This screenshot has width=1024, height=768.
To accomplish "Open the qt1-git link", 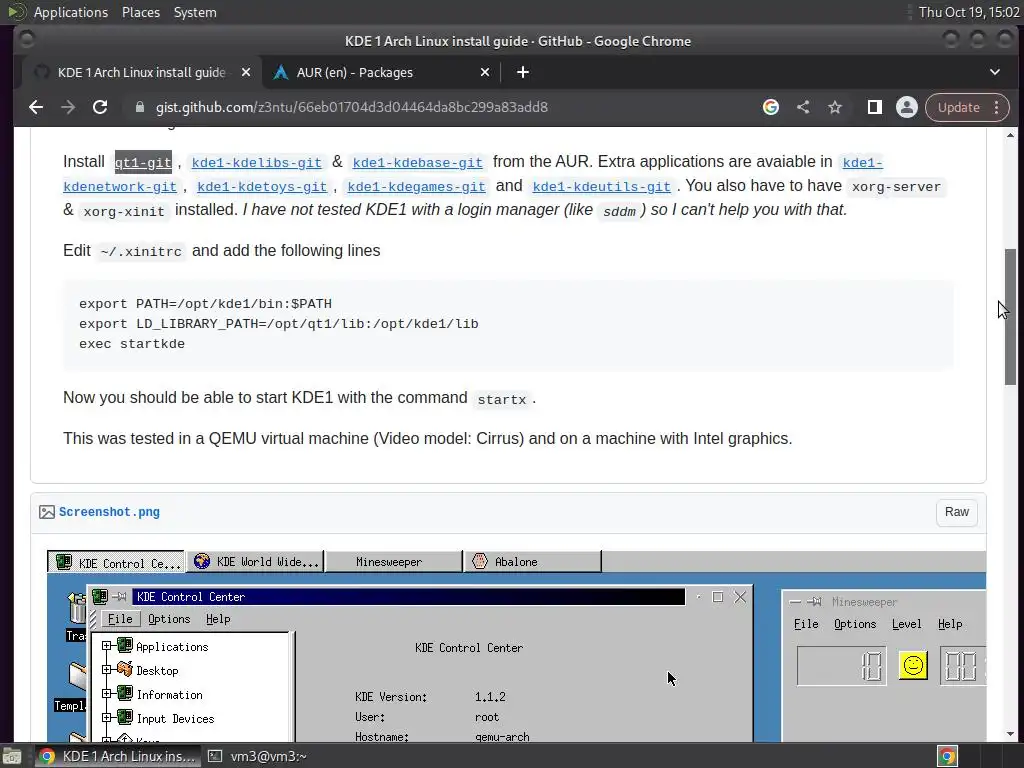I will (x=143, y=163).
